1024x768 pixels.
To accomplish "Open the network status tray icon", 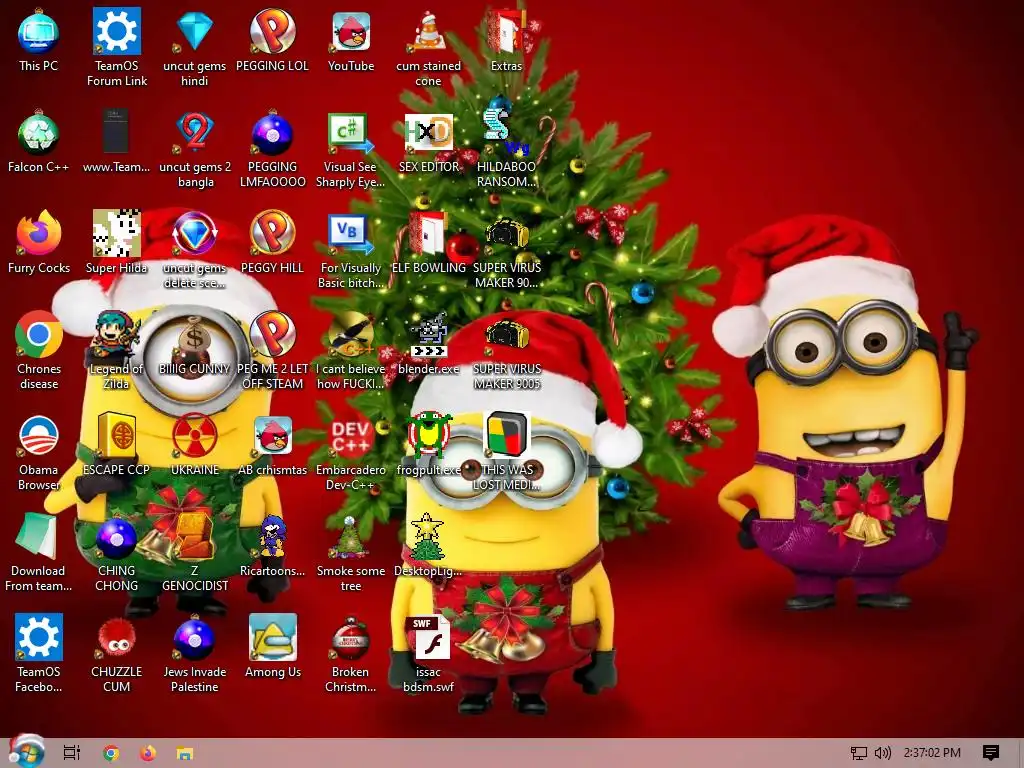I will [859, 753].
